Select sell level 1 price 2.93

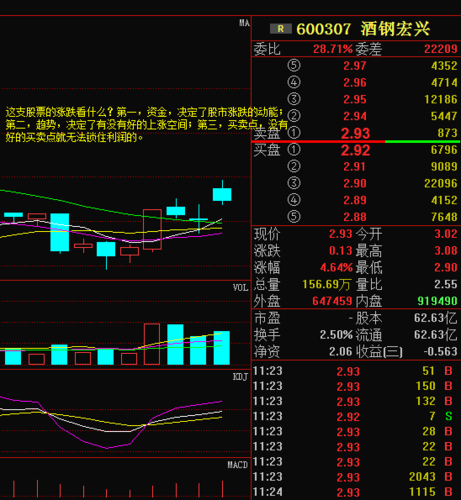pyautogui.click(x=355, y=133)
